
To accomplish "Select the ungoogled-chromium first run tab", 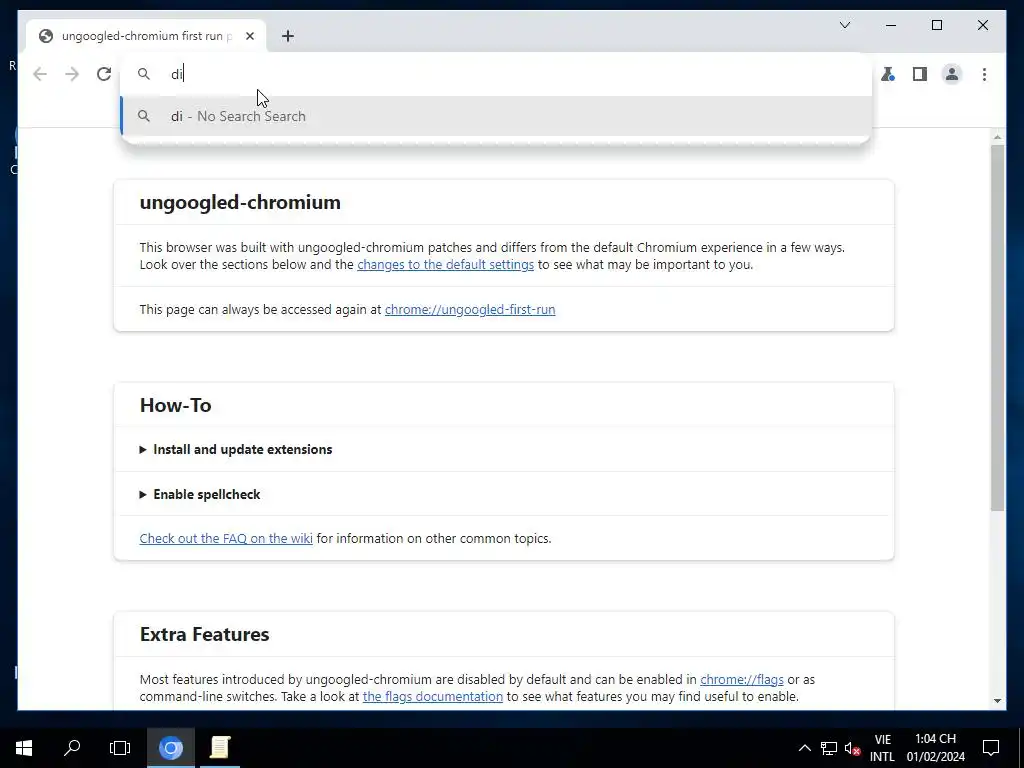I will 146,36.
